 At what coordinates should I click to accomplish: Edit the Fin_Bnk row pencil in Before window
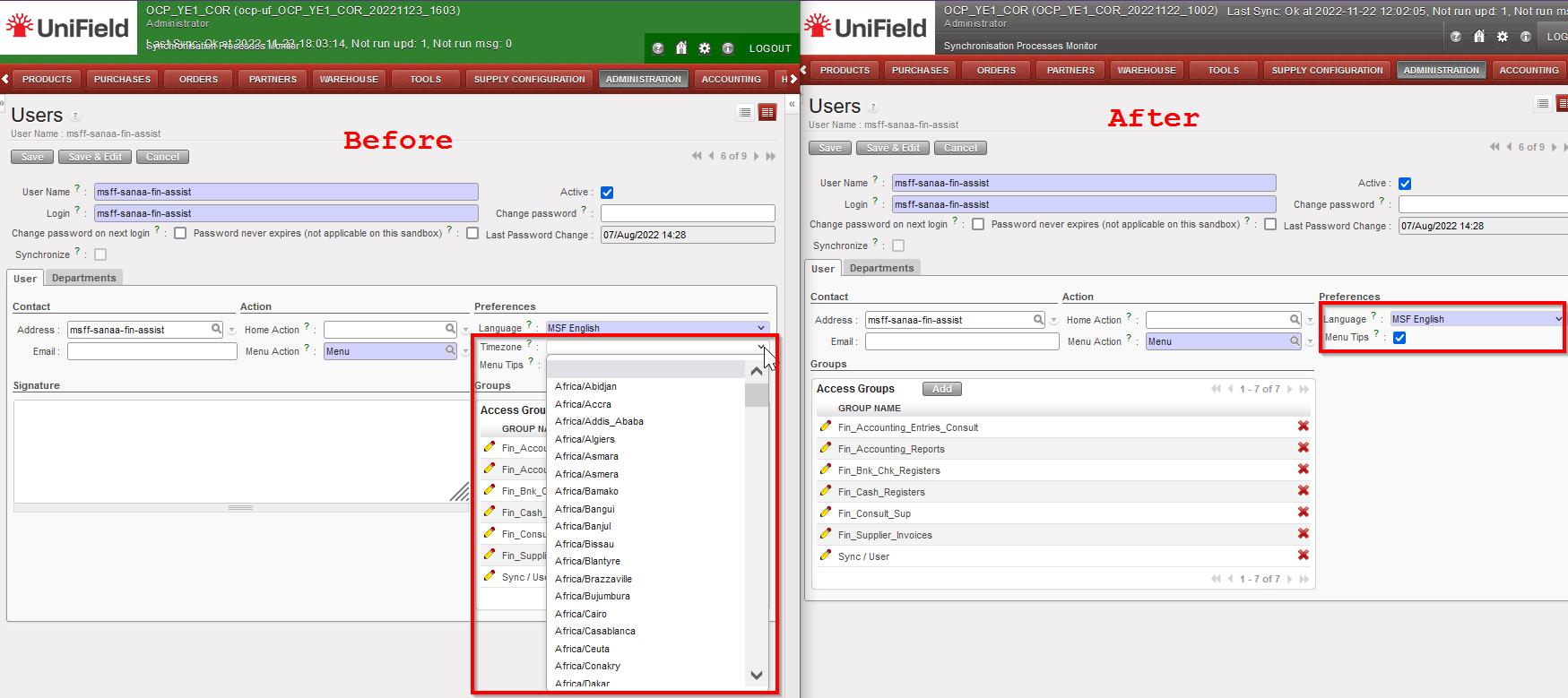tap(489, 489)
